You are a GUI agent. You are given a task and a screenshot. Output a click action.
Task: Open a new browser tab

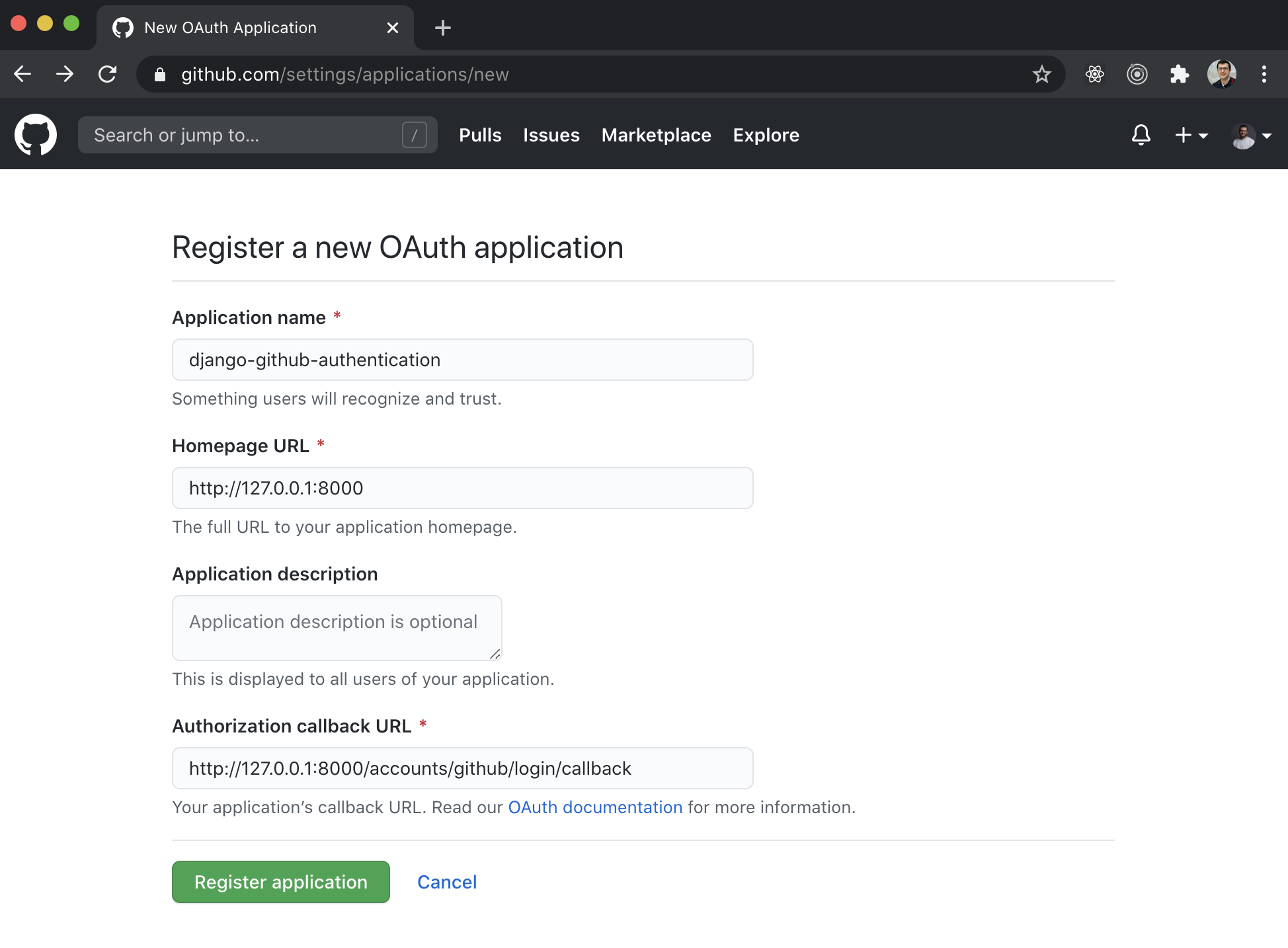point(443,28)
